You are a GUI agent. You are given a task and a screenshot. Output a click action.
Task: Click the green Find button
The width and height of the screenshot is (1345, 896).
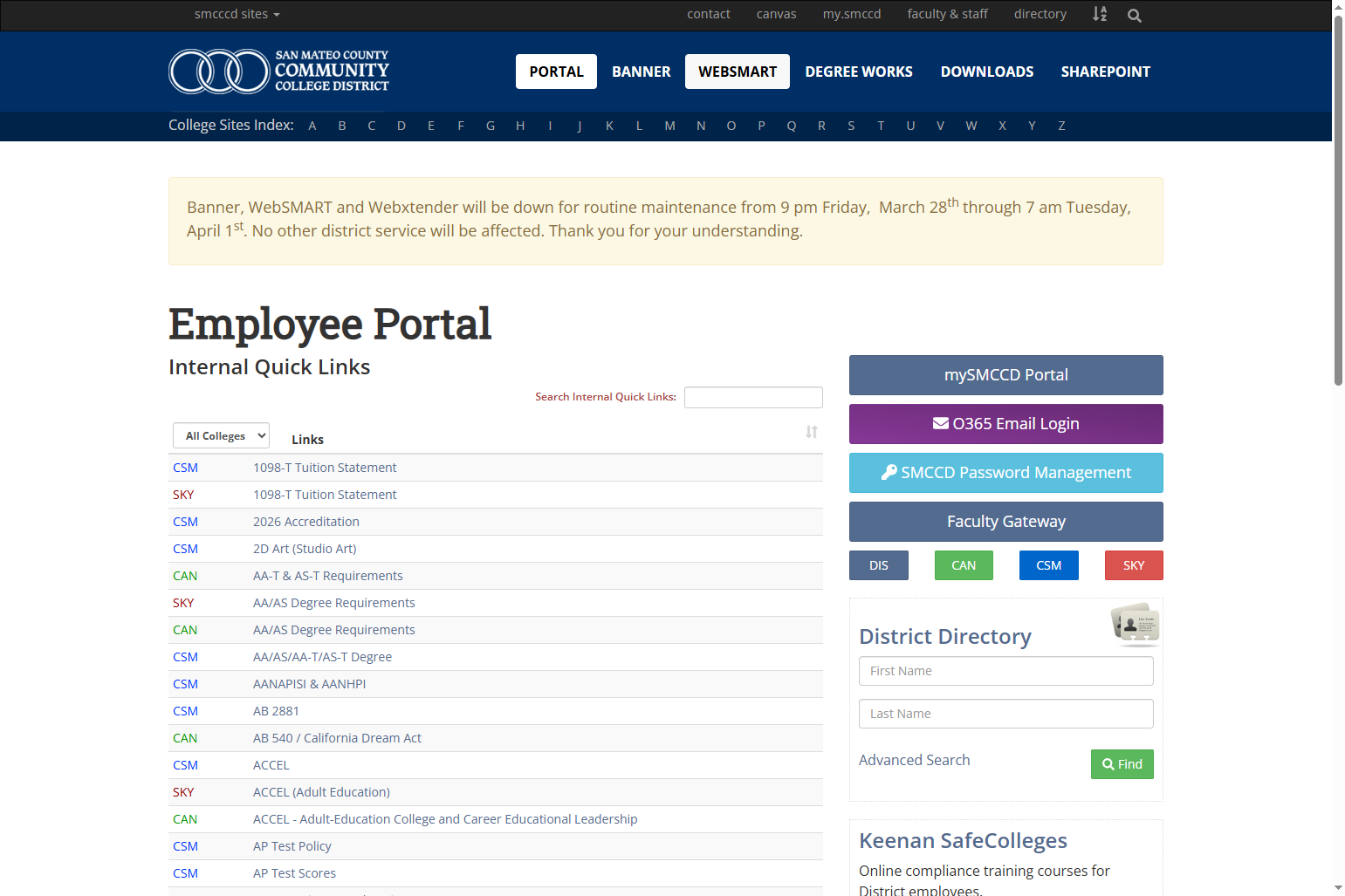click(1122, 764)
